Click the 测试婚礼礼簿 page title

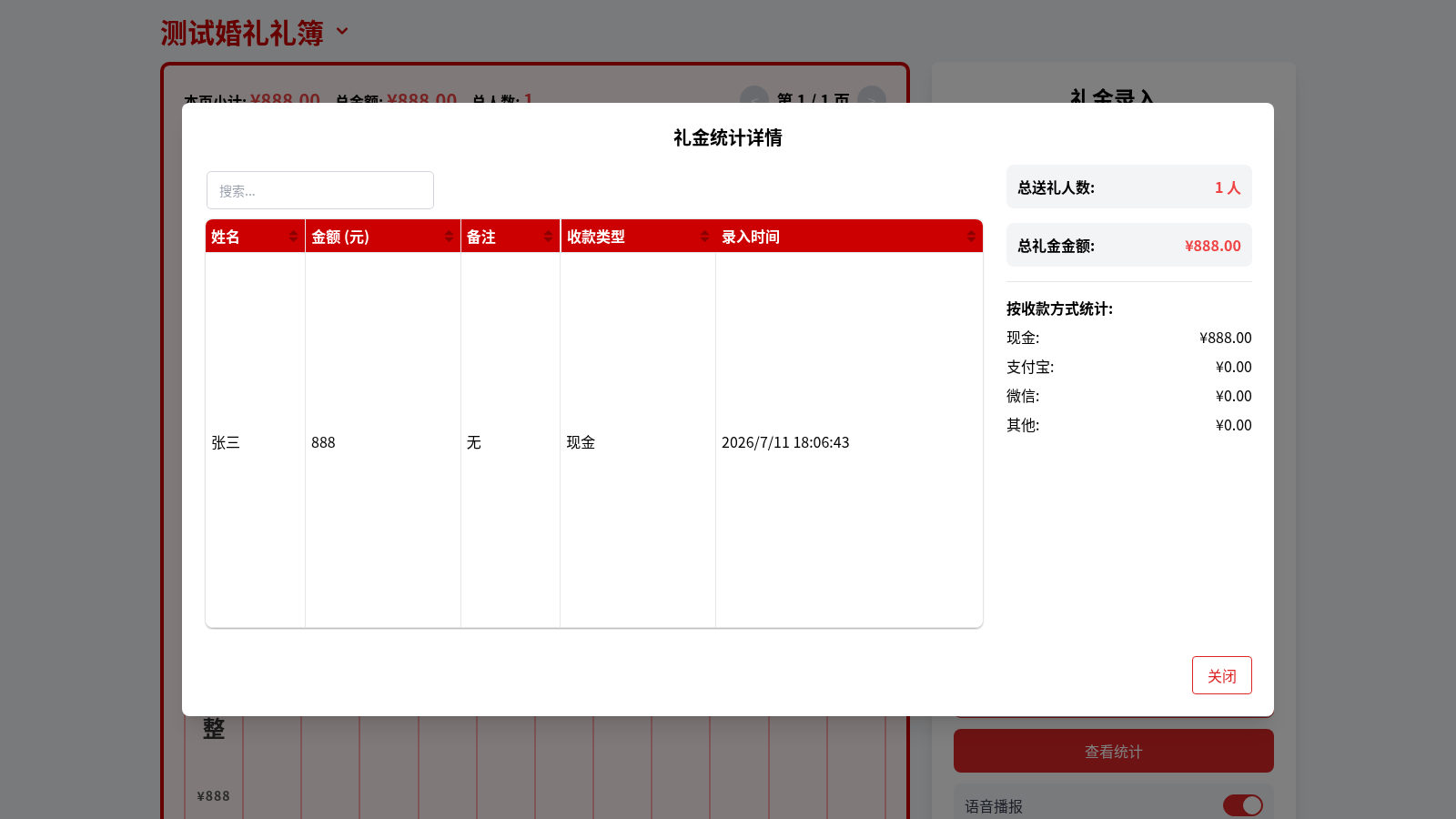click(x=242, y=33)
